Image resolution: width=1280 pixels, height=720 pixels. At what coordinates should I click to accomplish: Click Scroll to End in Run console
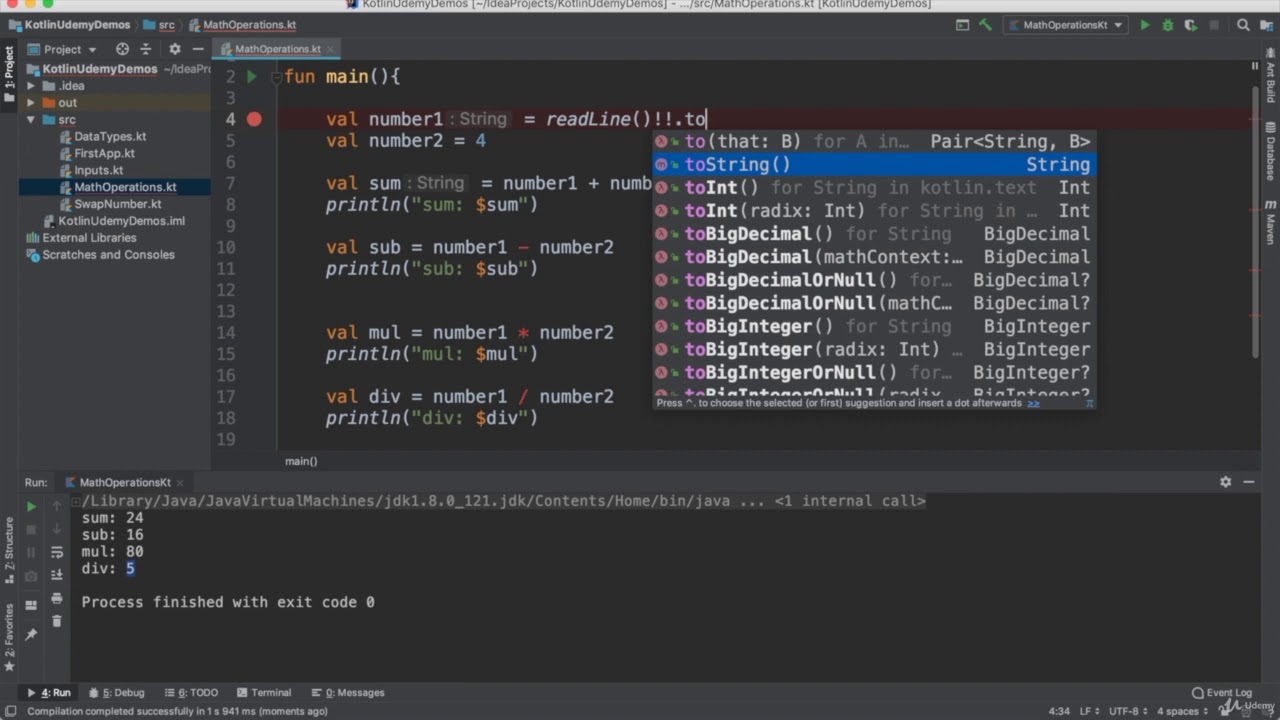(x=57, y=575)
